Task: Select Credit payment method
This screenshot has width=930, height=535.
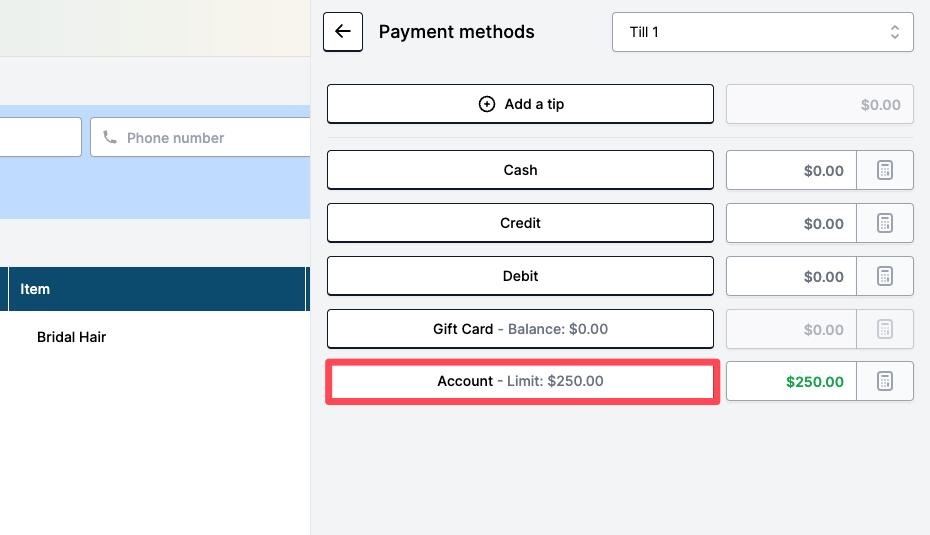Action: (x=520, y=223)
